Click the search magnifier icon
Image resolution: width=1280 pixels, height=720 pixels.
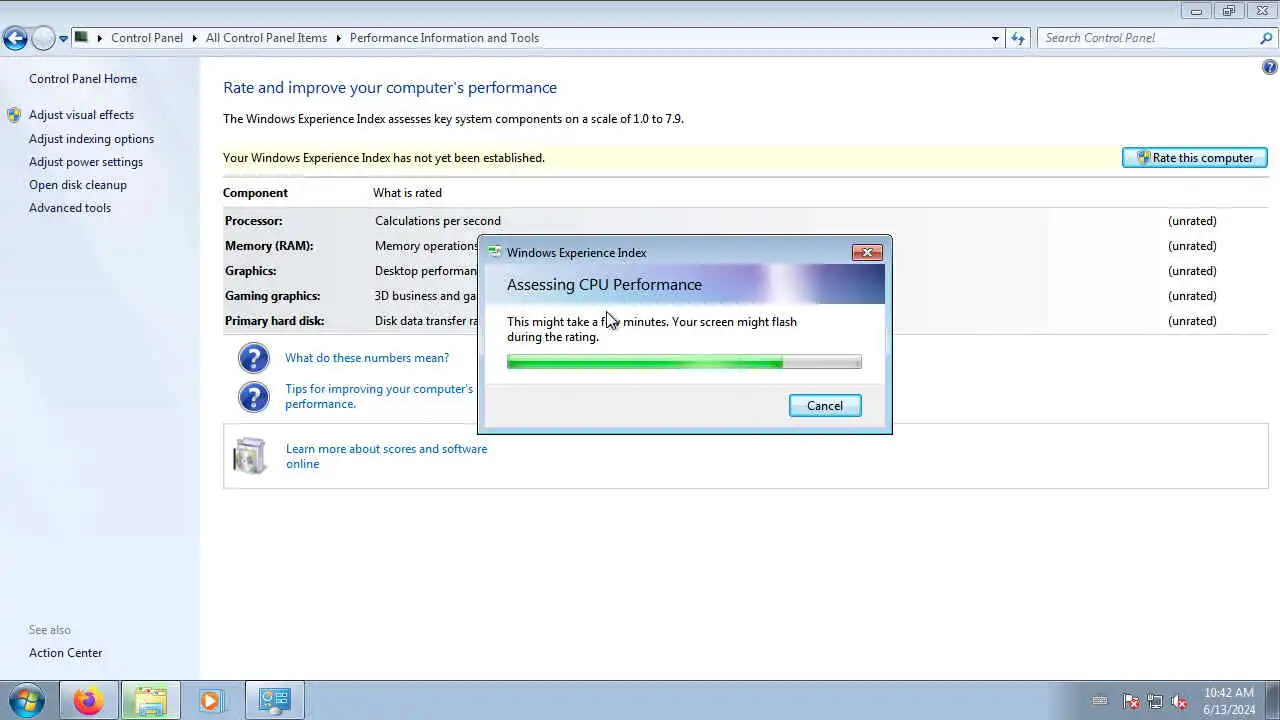point(1266,38)
